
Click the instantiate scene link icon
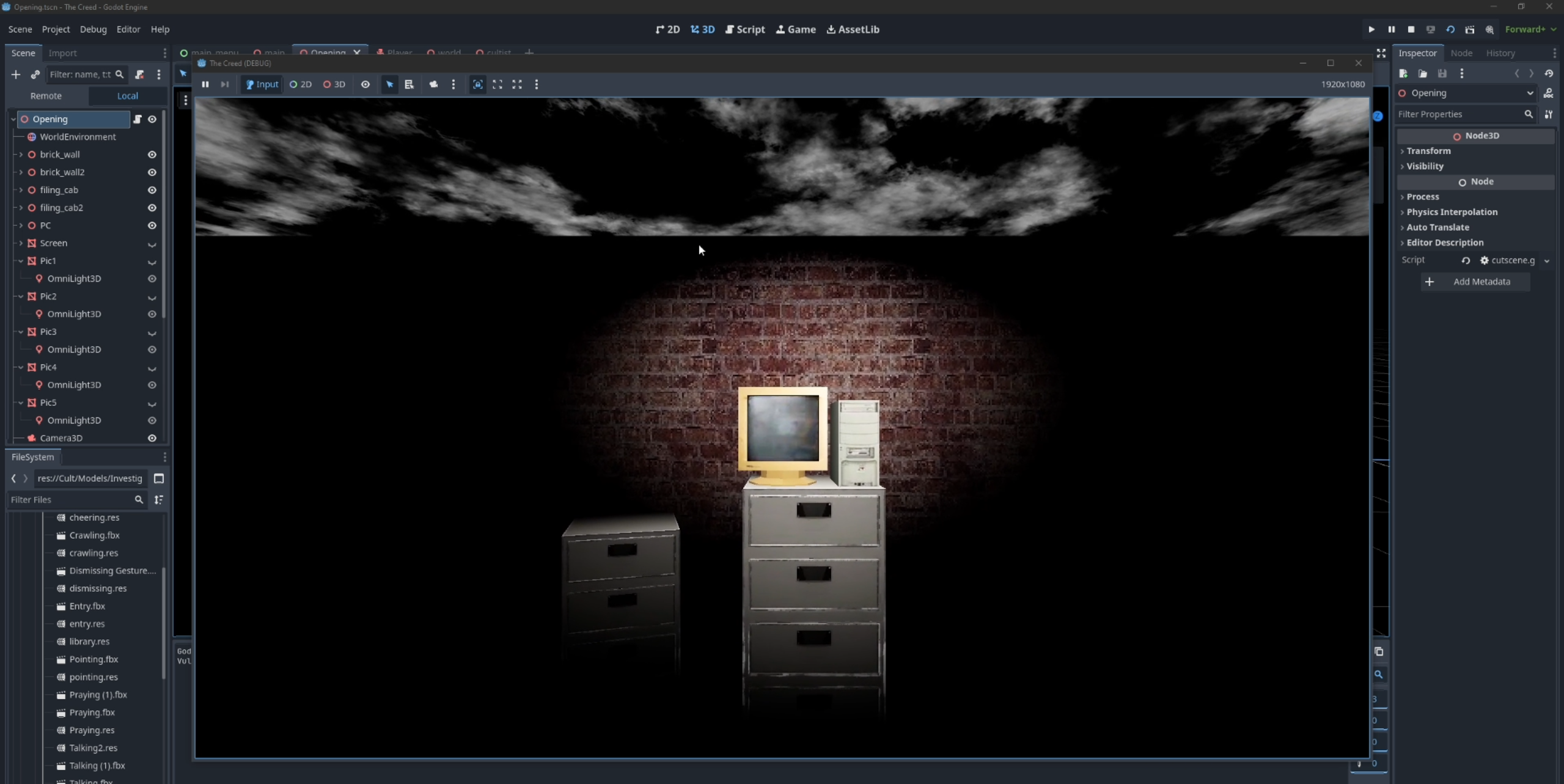[x=35, y=75]
